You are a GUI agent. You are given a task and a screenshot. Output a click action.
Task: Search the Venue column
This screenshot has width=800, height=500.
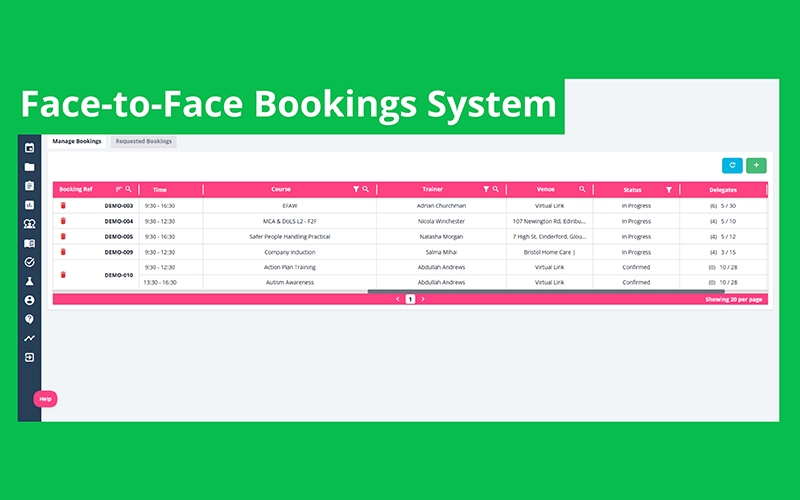(x=582, y=189)
